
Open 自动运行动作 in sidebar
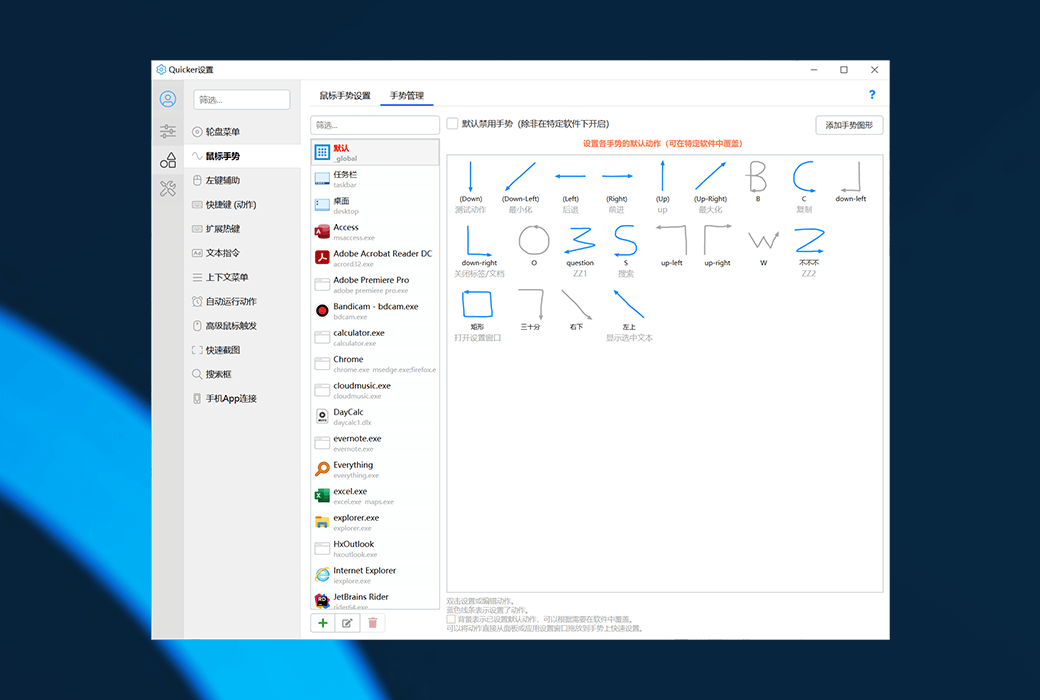[x=242, y=301]
